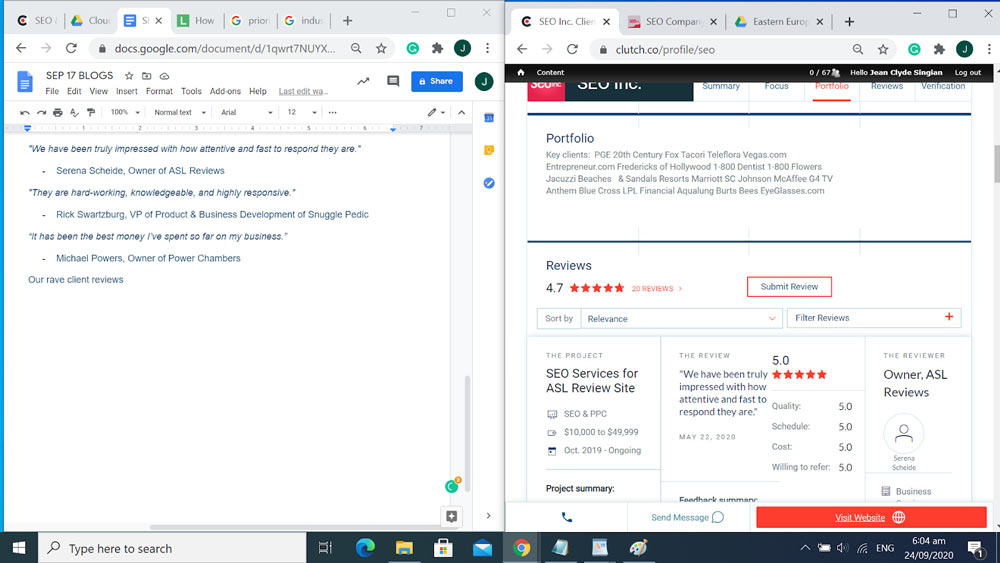
Task: Open the Add-ons menu in Docs
Action: click(225, 91)
